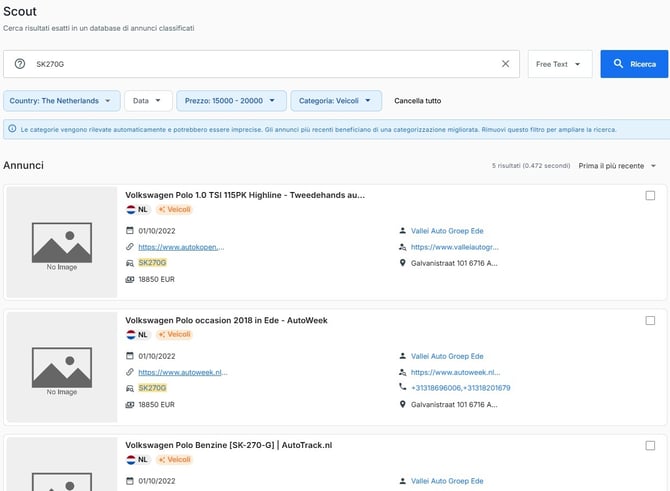
Task: Open the Categoria: Veicoli filter dropdown
Action: tap(336, 101)
